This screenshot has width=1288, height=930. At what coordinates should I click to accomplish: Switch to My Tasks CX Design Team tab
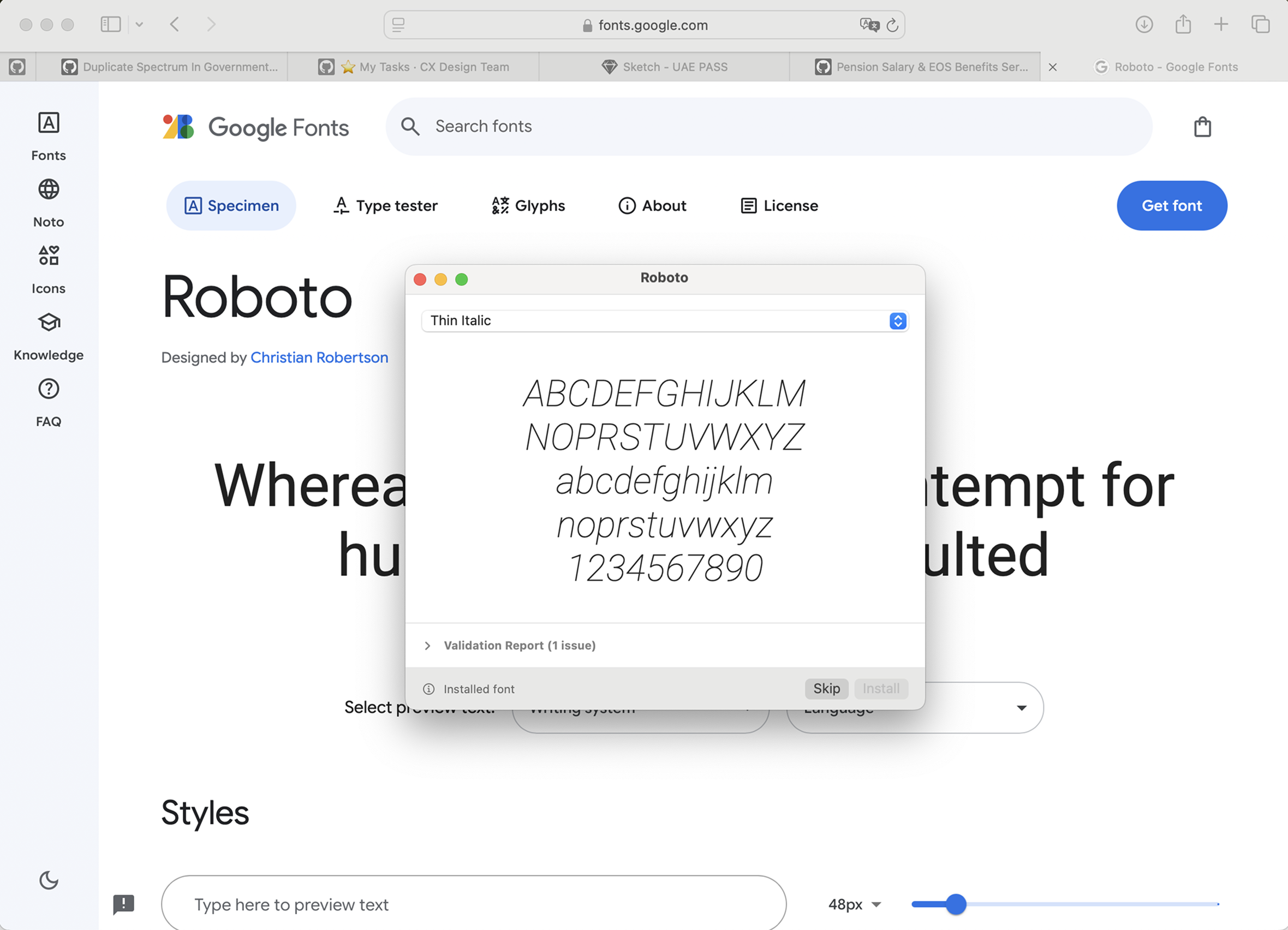pos(414,67)
